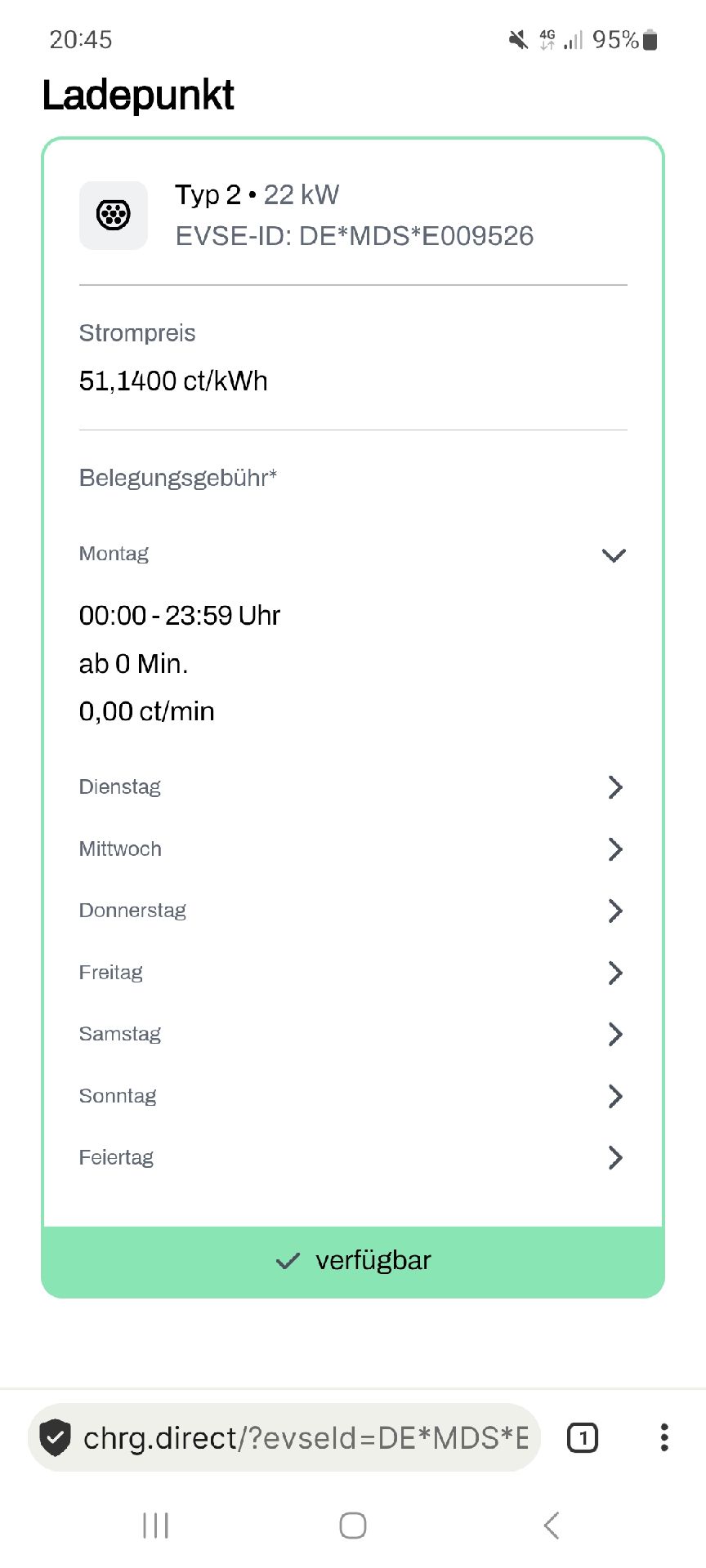
Task: Tap the battery indicator in status bar
Action: [x=650, y=39]
